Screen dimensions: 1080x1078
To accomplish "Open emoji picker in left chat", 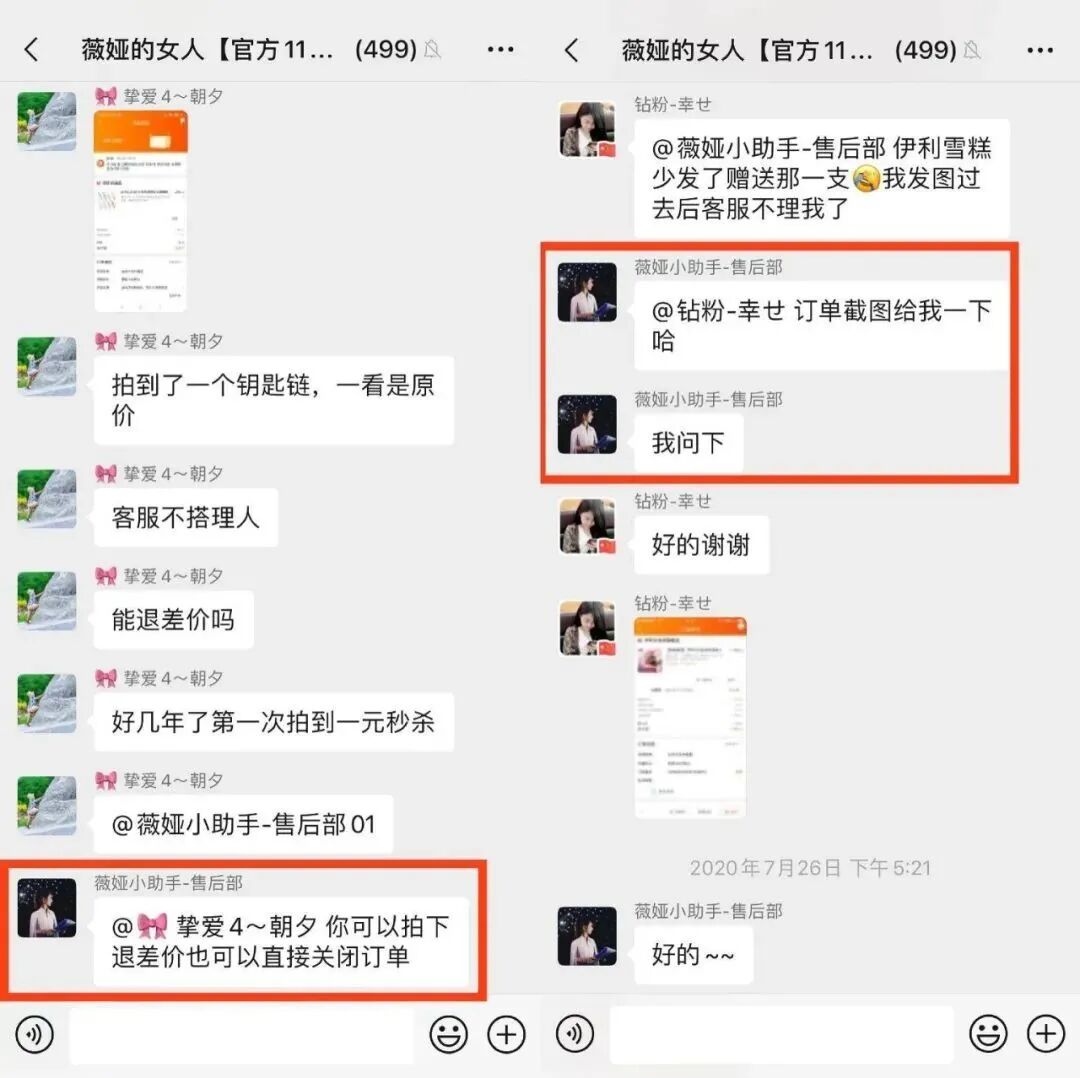I will [448, 1034].
